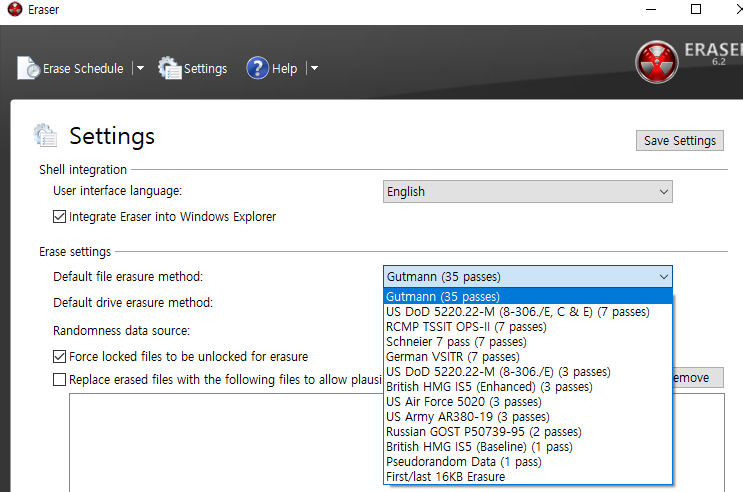The image size is (743, 492).
Task: Open the Settings toolbar item
Action: pyautogui.click(x=192, y=68)
